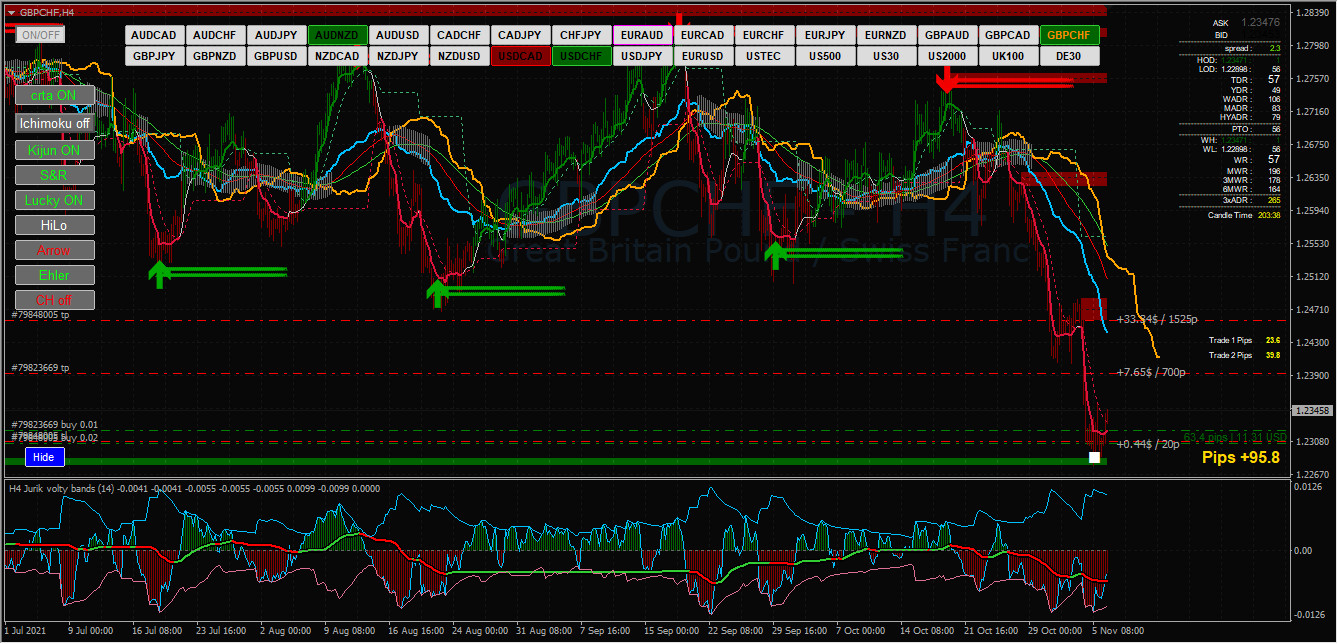Viewport: 1338px width, 644px height.
Task: Switch off the Lucky ON button
Action: tap(55, 200)
